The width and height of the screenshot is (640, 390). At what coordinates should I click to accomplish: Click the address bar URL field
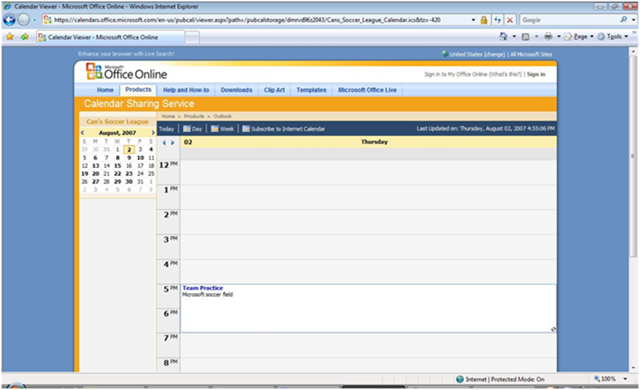click(256, 20)
